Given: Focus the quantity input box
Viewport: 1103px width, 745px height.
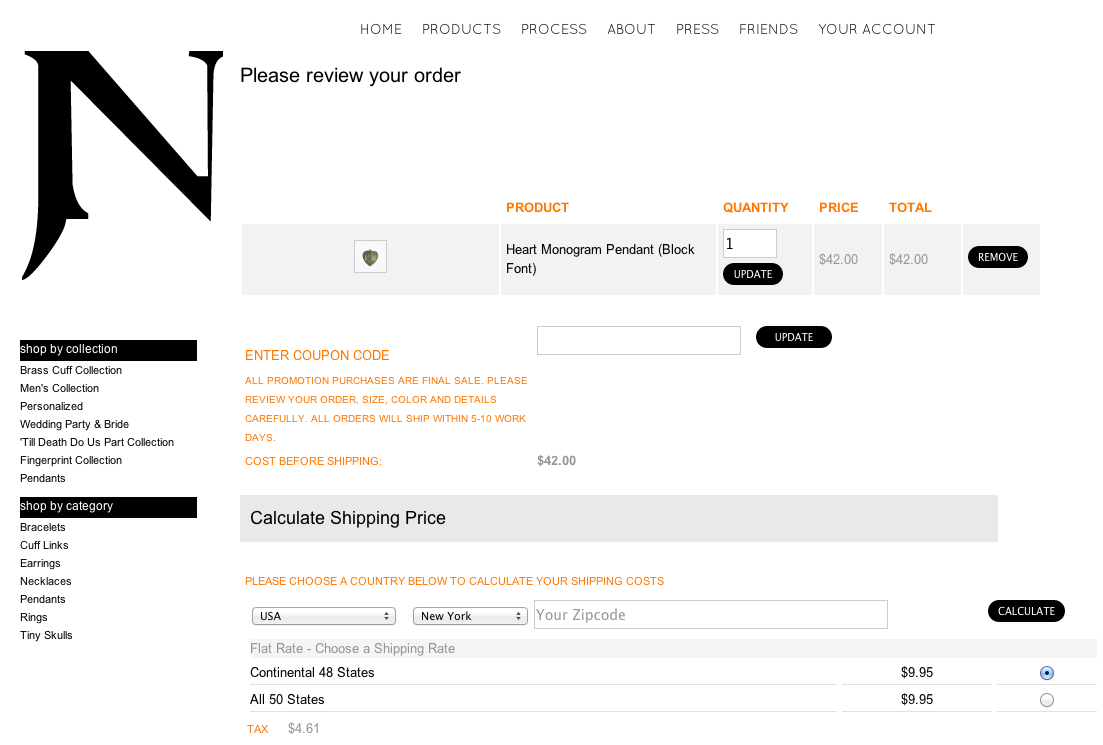Looking at the screenshot, I should tap(749, 243).
